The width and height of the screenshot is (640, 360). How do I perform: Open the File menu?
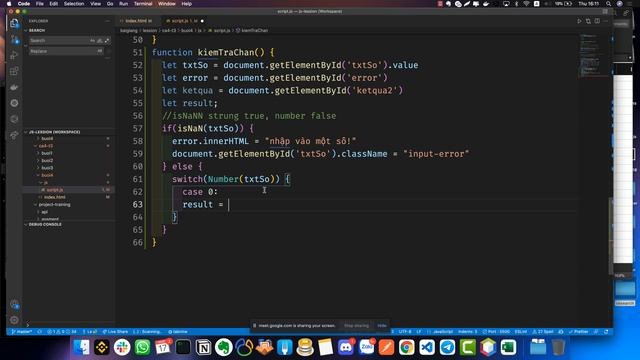(40, 4)
